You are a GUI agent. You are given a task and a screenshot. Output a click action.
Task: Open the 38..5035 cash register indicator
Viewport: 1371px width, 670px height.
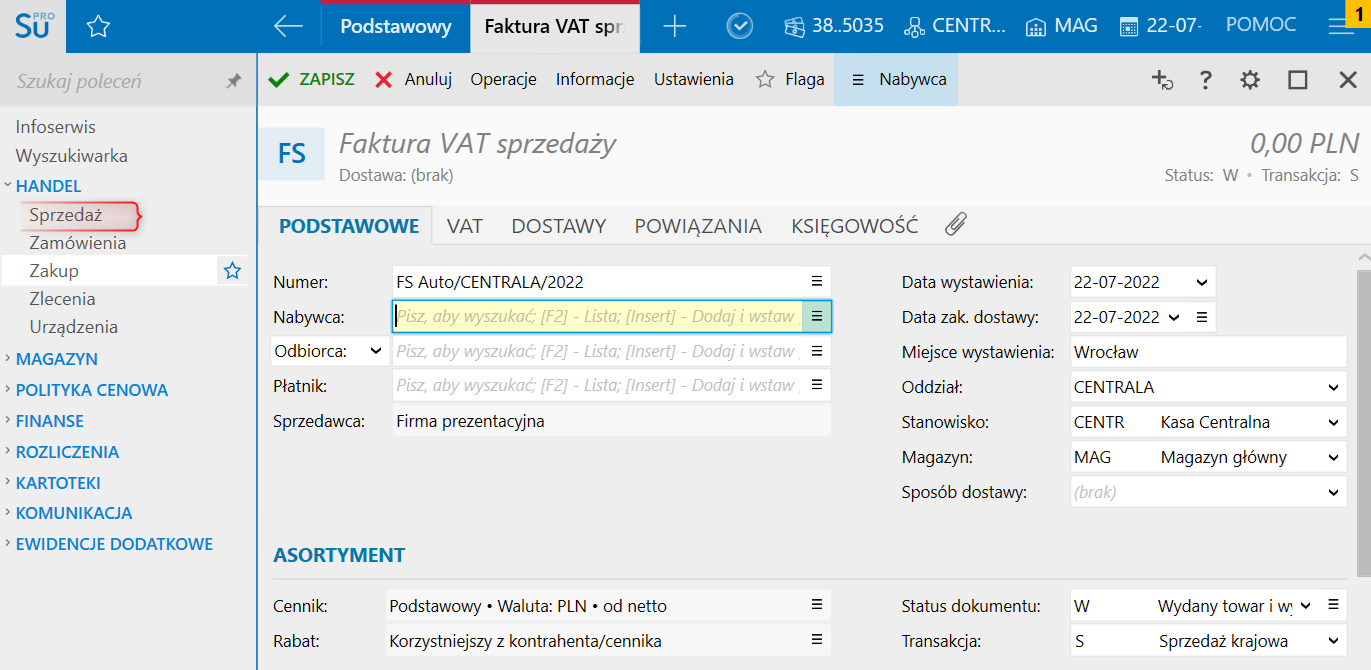coord(833,26)
